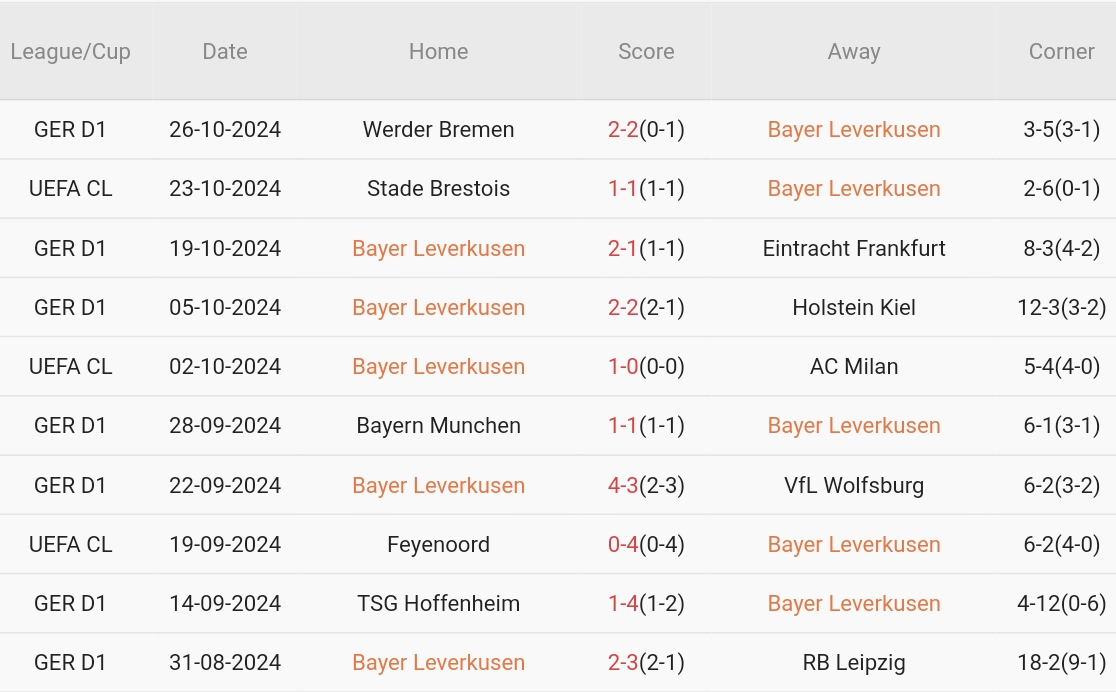The width and height of the screenshot is (1116, 692).
Task: Click the VfL Wolfsburg team name
Action: 854,486
